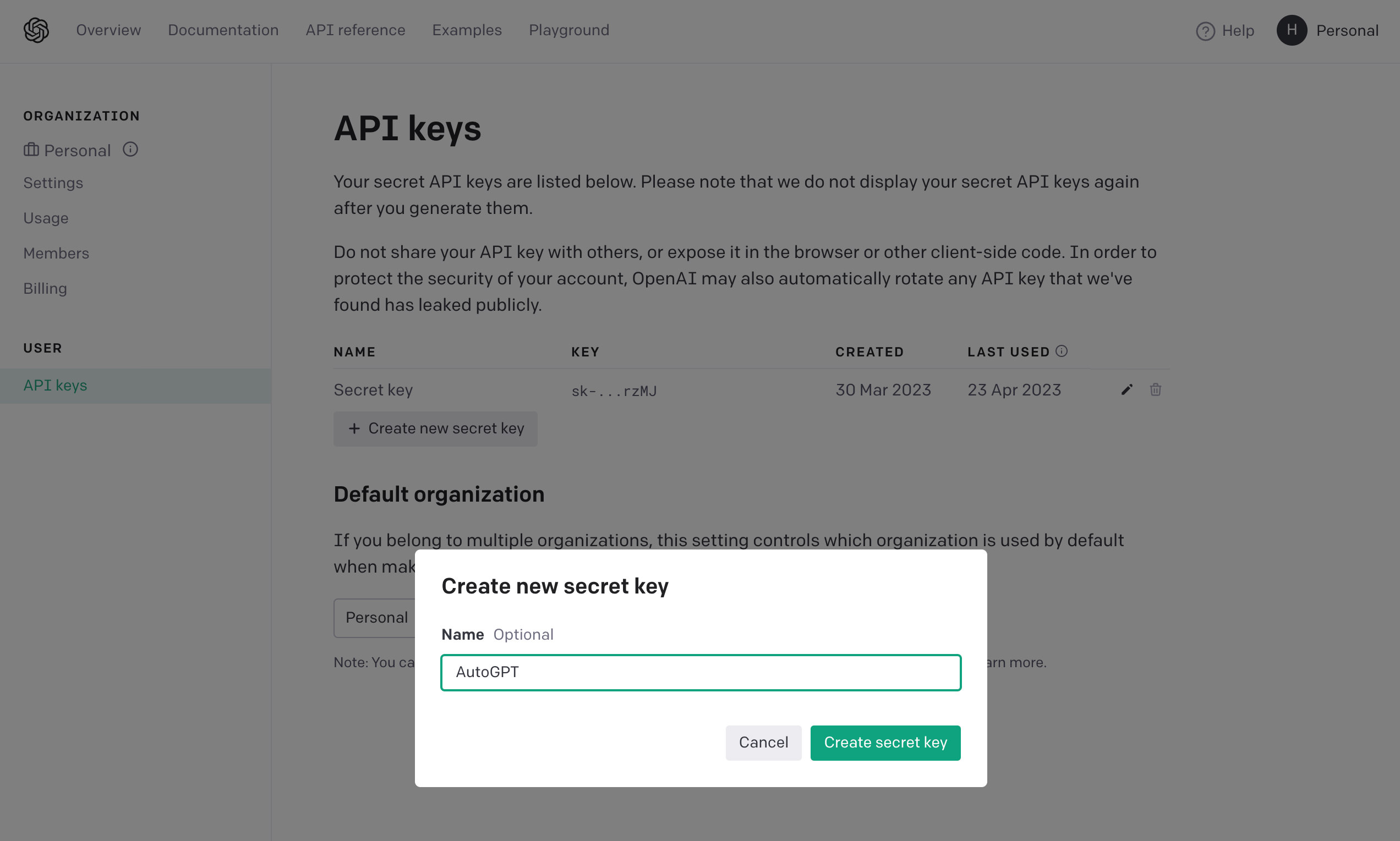This screenshot has width=1400, height=841.
Task: Cancel the create secret key dialog
Action: click(763, 743)
